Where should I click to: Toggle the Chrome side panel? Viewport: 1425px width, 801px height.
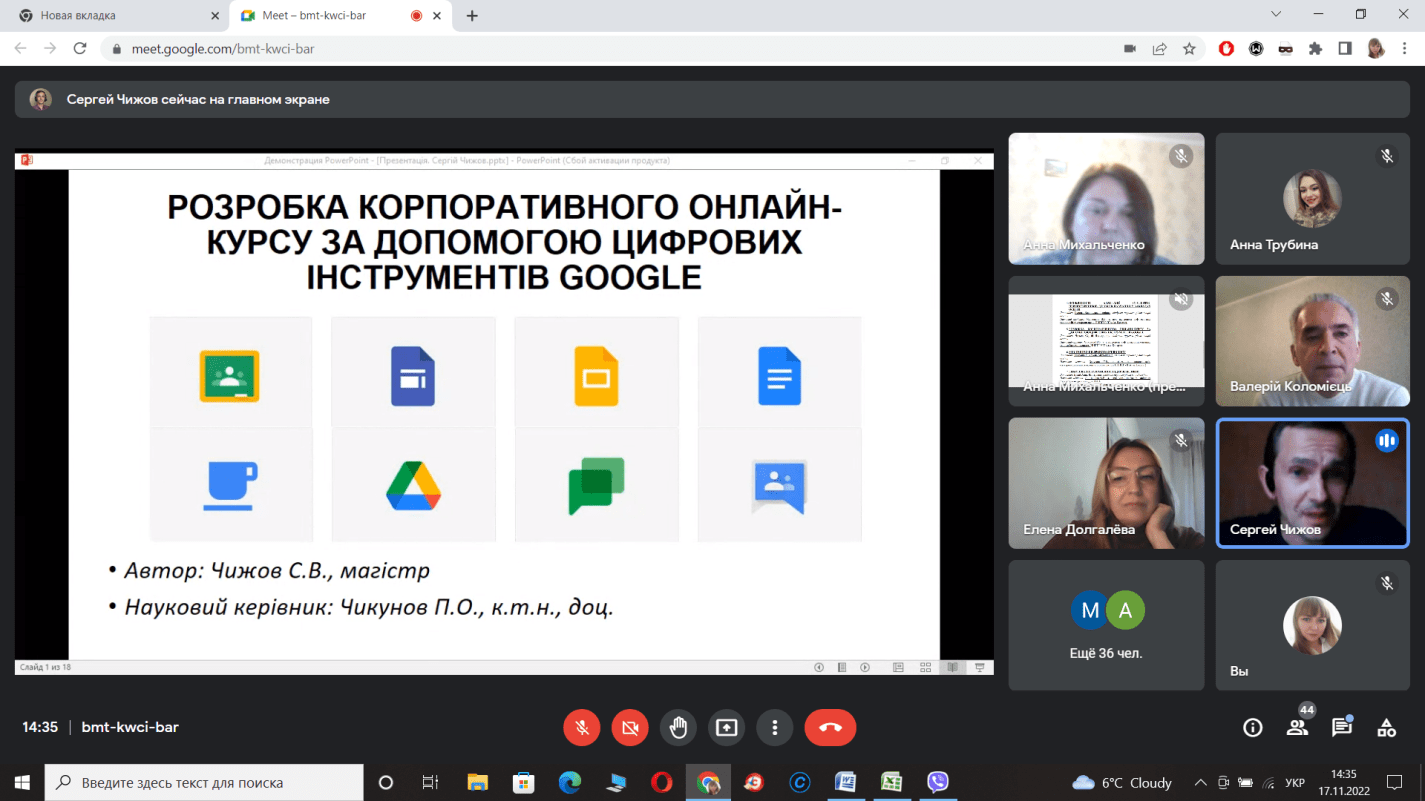[1345, 48]
